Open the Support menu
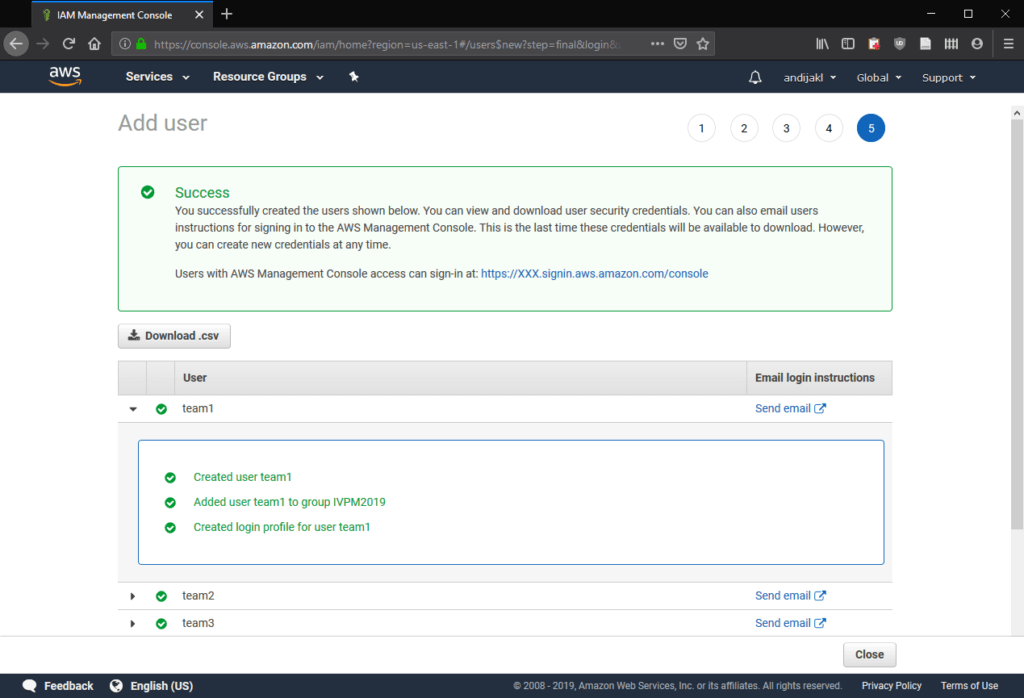1024x698 pixels. click(948, 77)
